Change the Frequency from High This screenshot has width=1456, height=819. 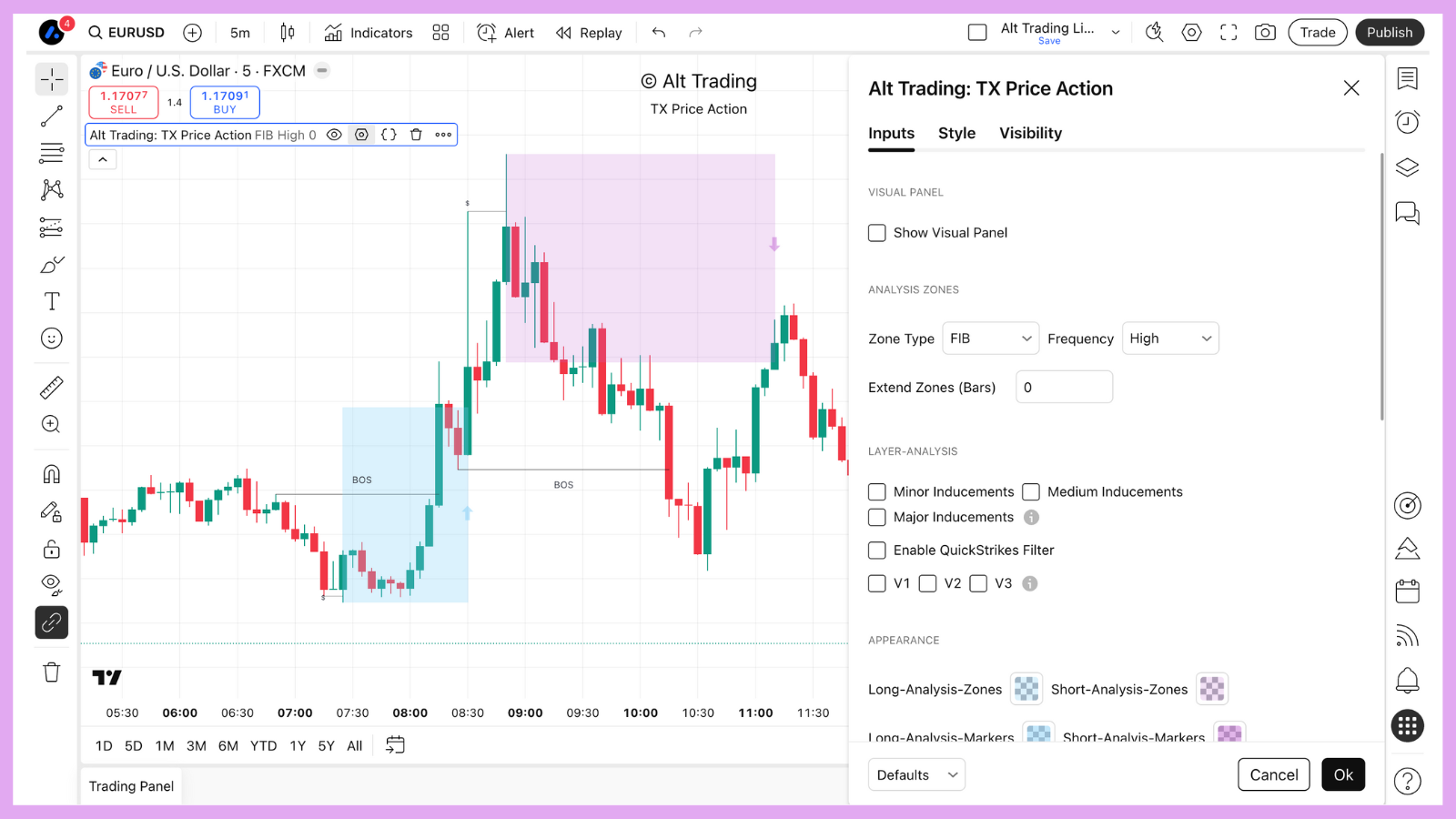click(1170, 338)
